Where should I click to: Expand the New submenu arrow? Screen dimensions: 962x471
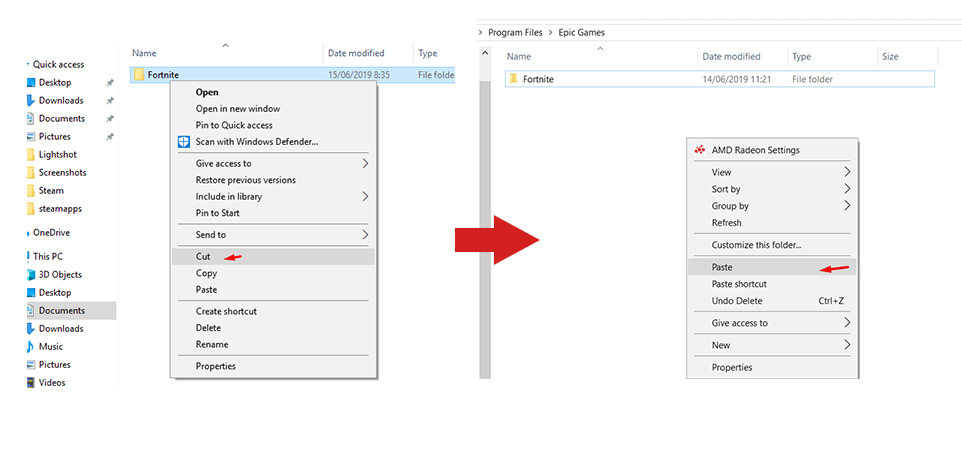(x=847, y=345)
